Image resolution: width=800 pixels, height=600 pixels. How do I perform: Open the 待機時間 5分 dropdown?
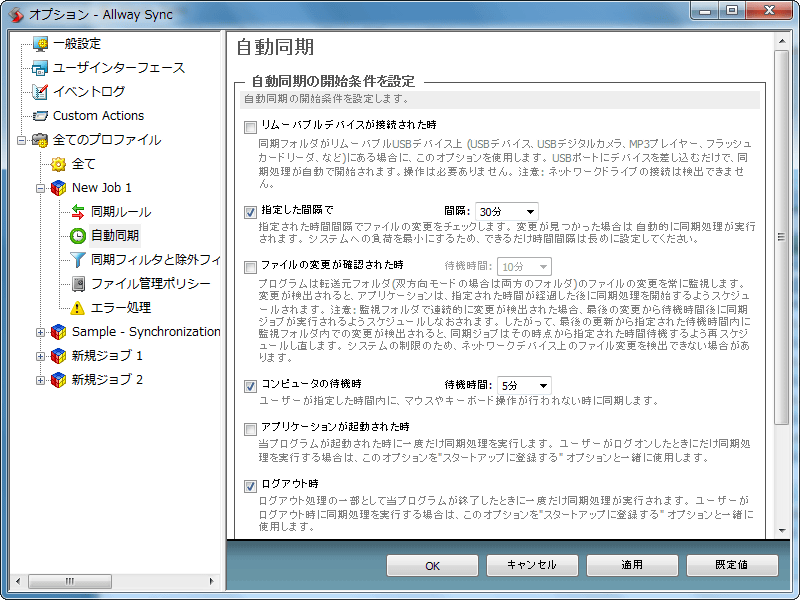[x=524, y=385]
